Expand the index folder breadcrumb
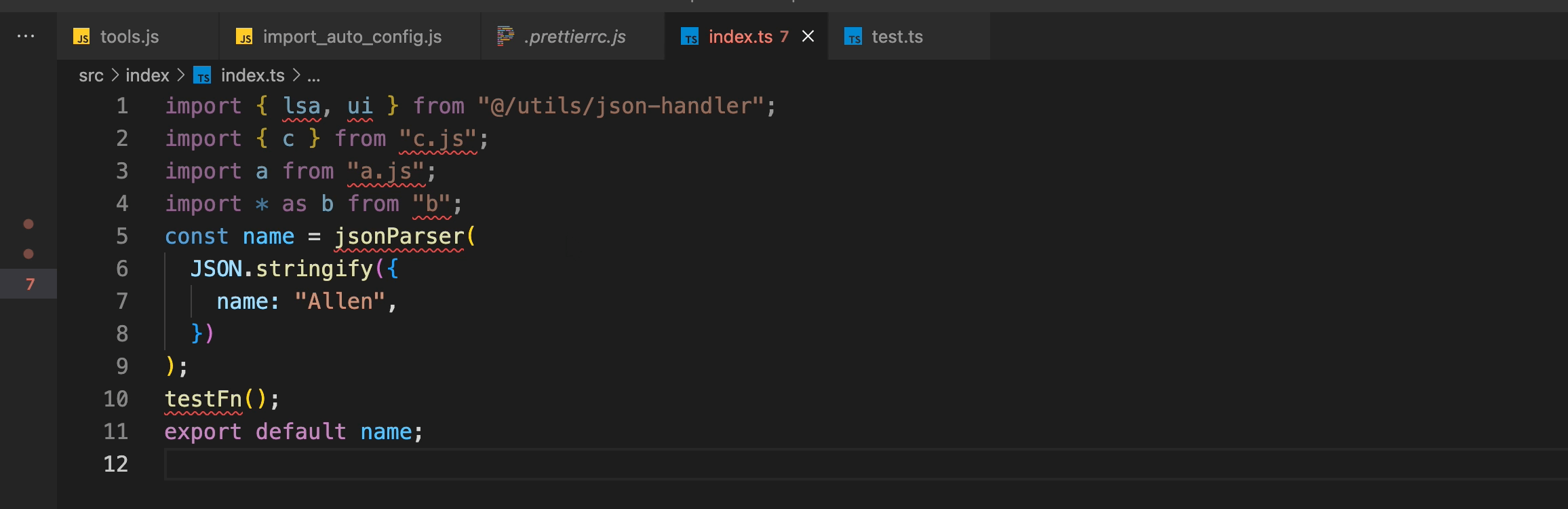Viewport: 1568px width, 509px height. (x=147, y=75)
